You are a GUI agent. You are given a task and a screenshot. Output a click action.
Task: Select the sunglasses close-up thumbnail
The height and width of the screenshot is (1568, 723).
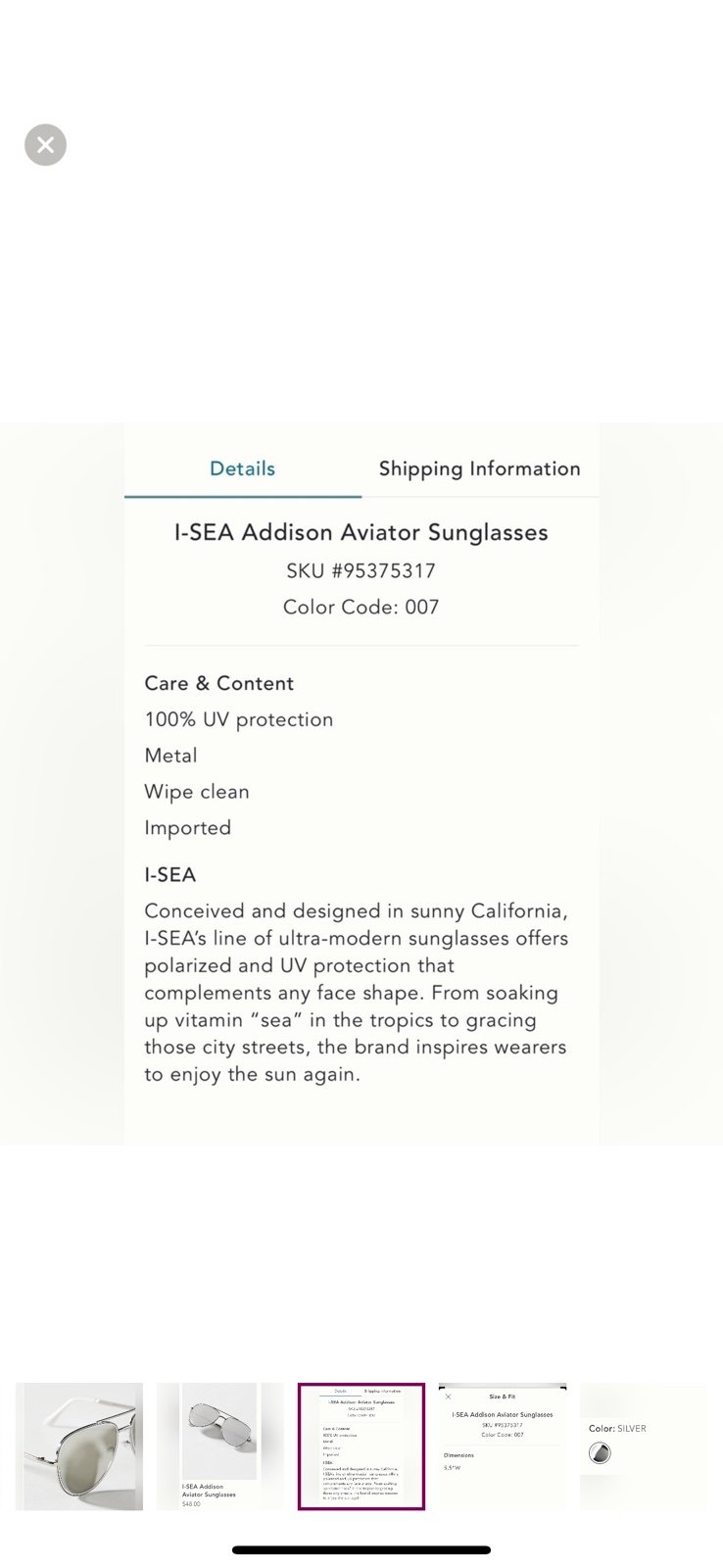point(79,1446)
